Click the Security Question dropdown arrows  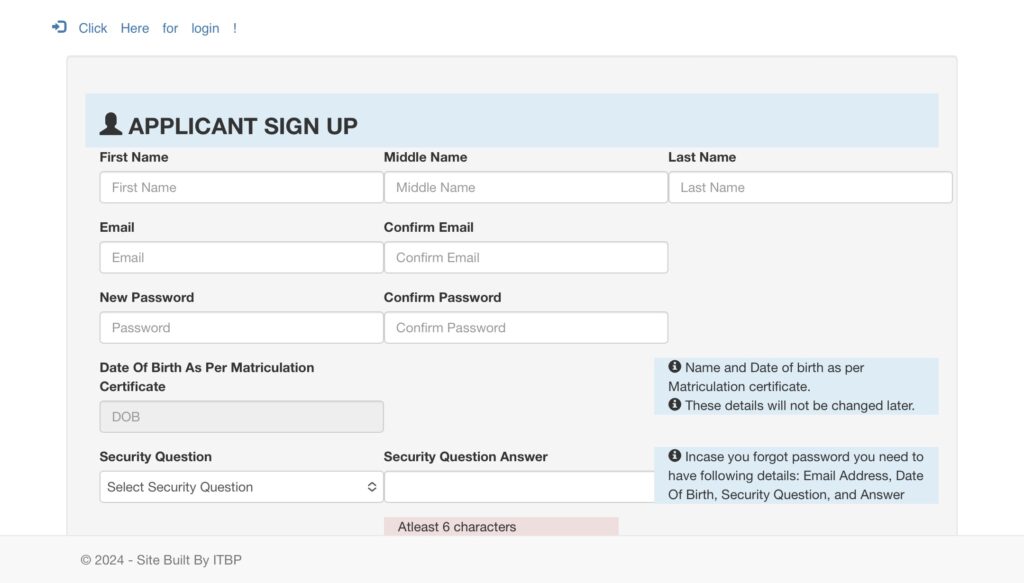372,487
